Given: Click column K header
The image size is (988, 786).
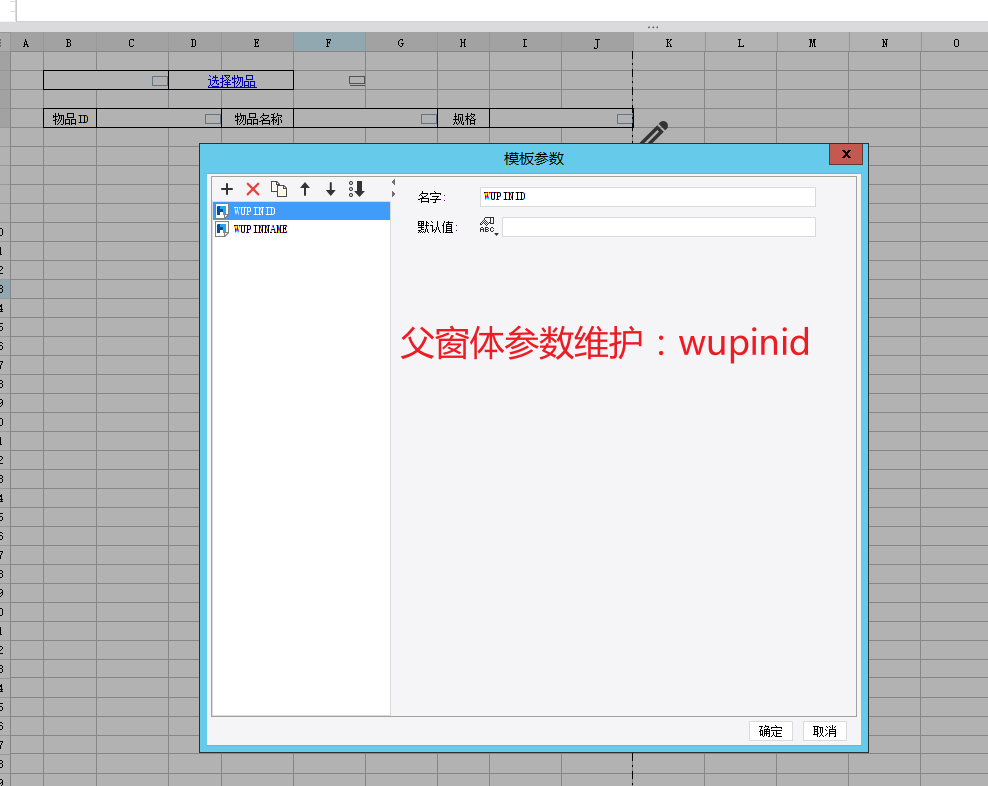Looking at the screenshot, I should coord(669,43).
